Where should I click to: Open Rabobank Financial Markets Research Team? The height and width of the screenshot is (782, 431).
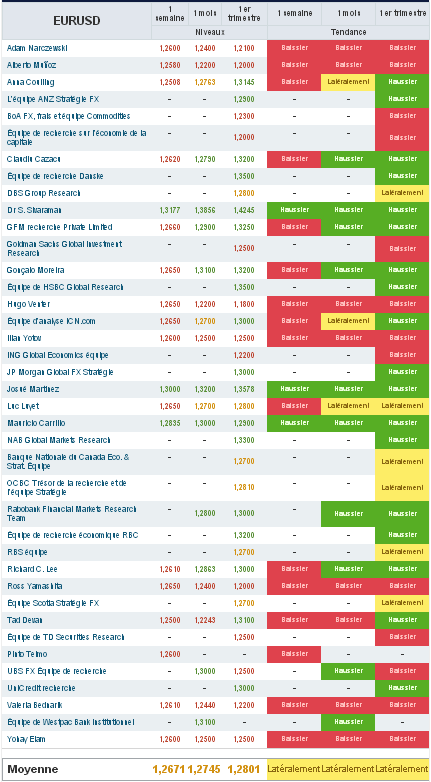71,513
